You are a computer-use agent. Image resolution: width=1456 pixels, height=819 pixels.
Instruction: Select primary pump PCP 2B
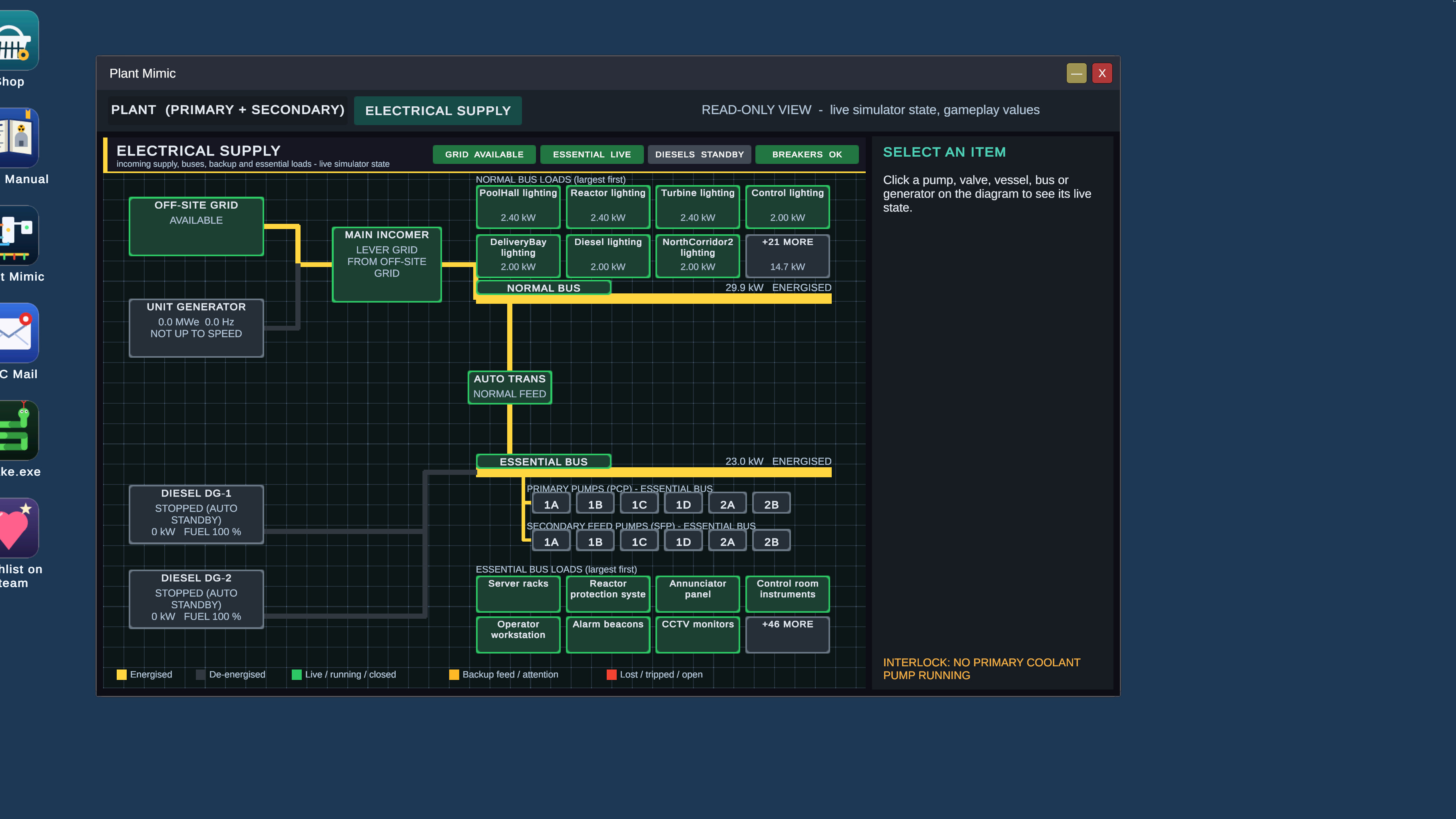click(771, 504)
